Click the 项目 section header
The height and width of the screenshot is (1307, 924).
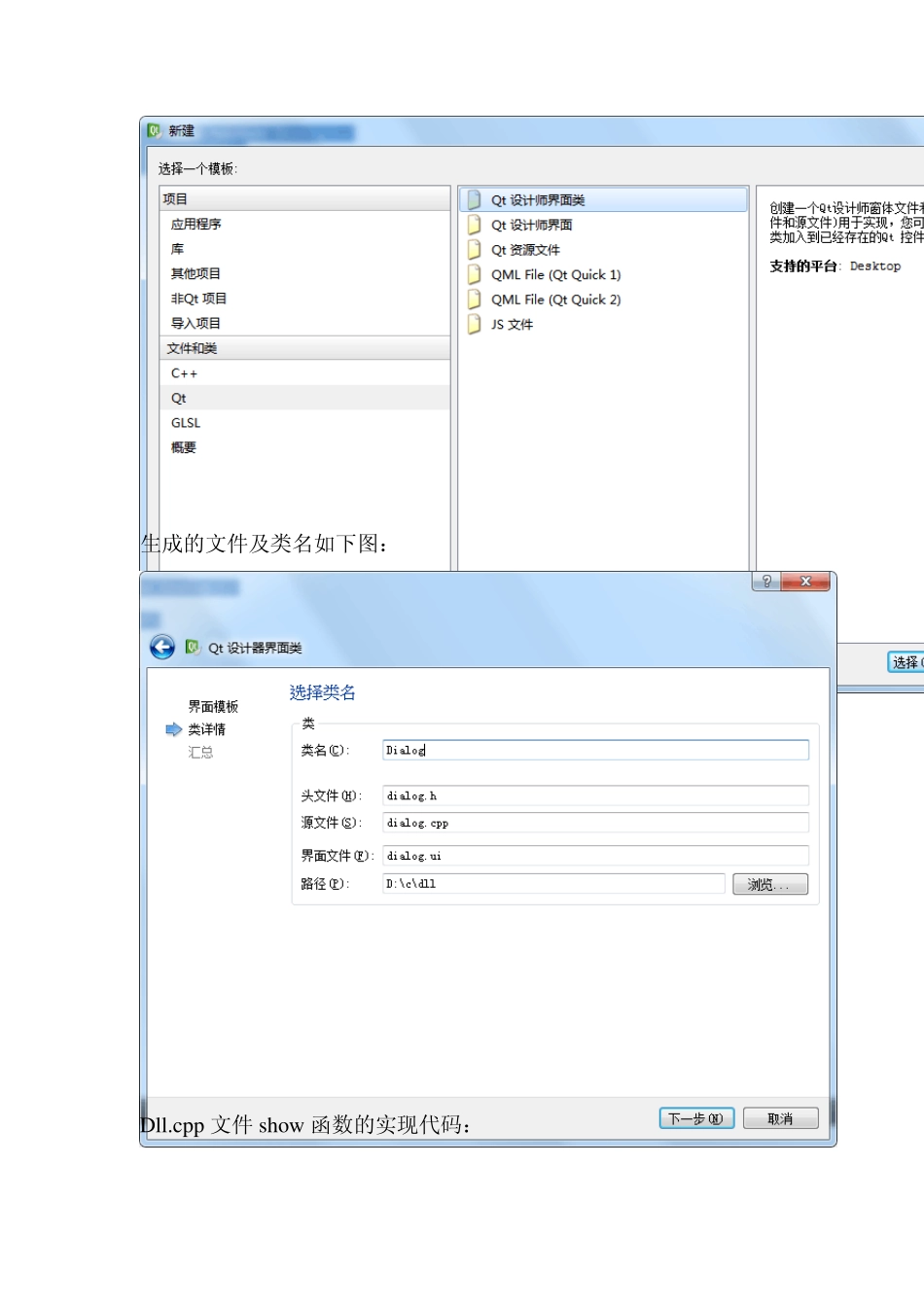point(304,199)
